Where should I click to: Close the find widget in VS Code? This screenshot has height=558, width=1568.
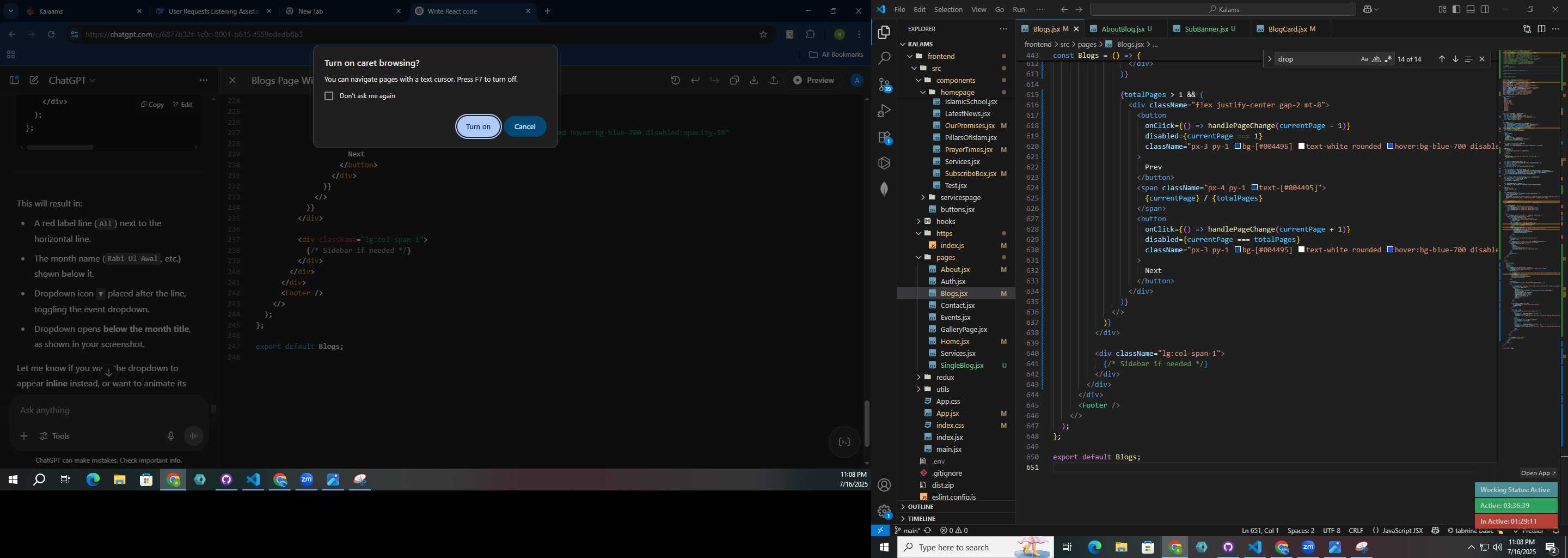[x=1482, y=59]
